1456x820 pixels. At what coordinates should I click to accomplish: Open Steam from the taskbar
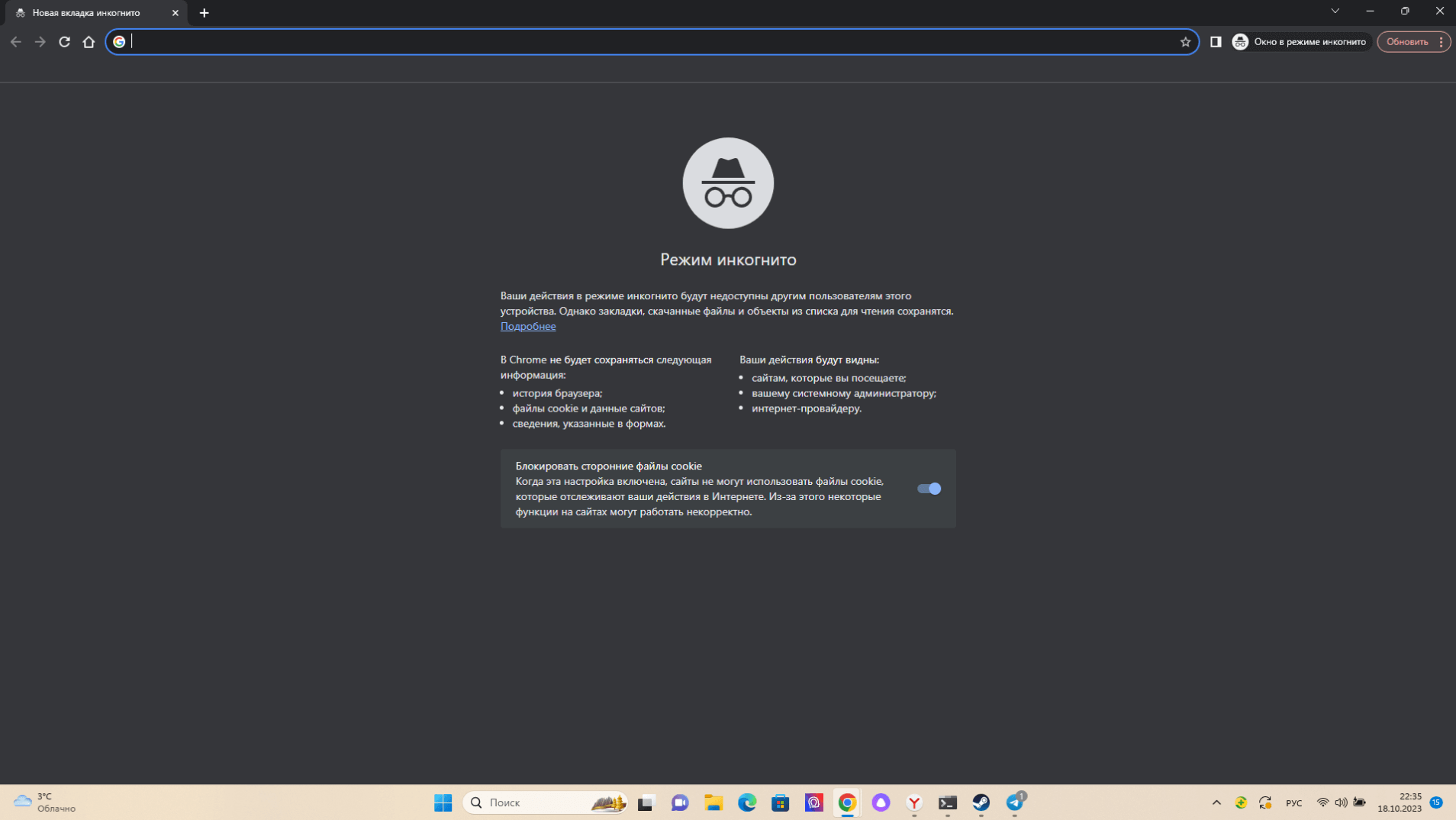(981, 802)
